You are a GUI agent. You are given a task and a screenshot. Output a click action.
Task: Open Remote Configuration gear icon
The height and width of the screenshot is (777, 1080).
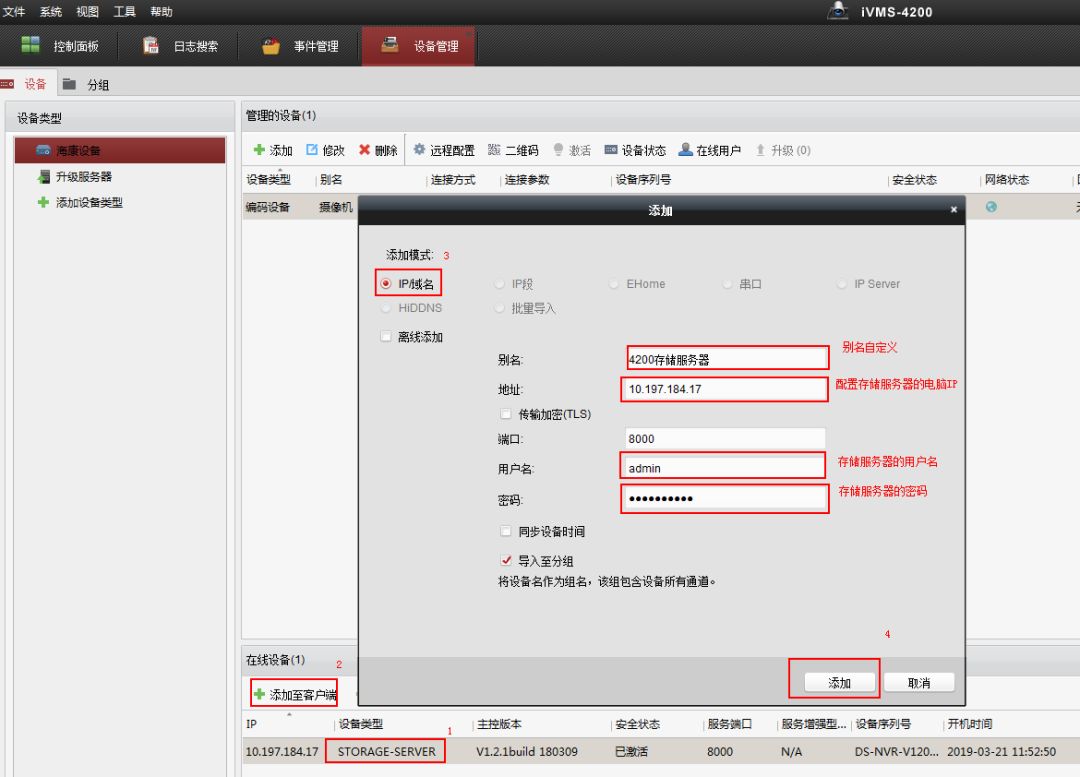(420, 151)
